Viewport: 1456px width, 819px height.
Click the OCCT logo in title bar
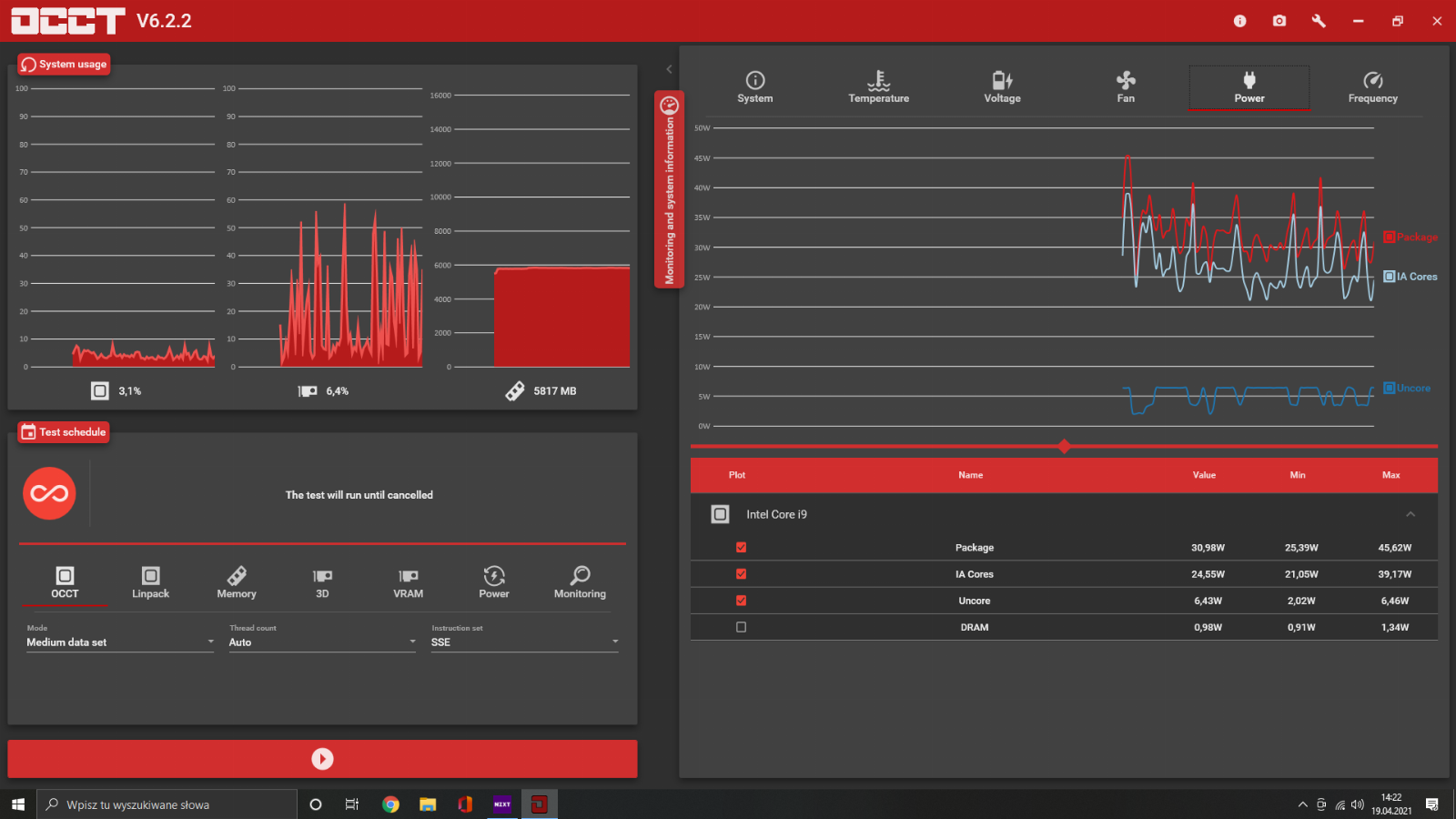[67, 21]
